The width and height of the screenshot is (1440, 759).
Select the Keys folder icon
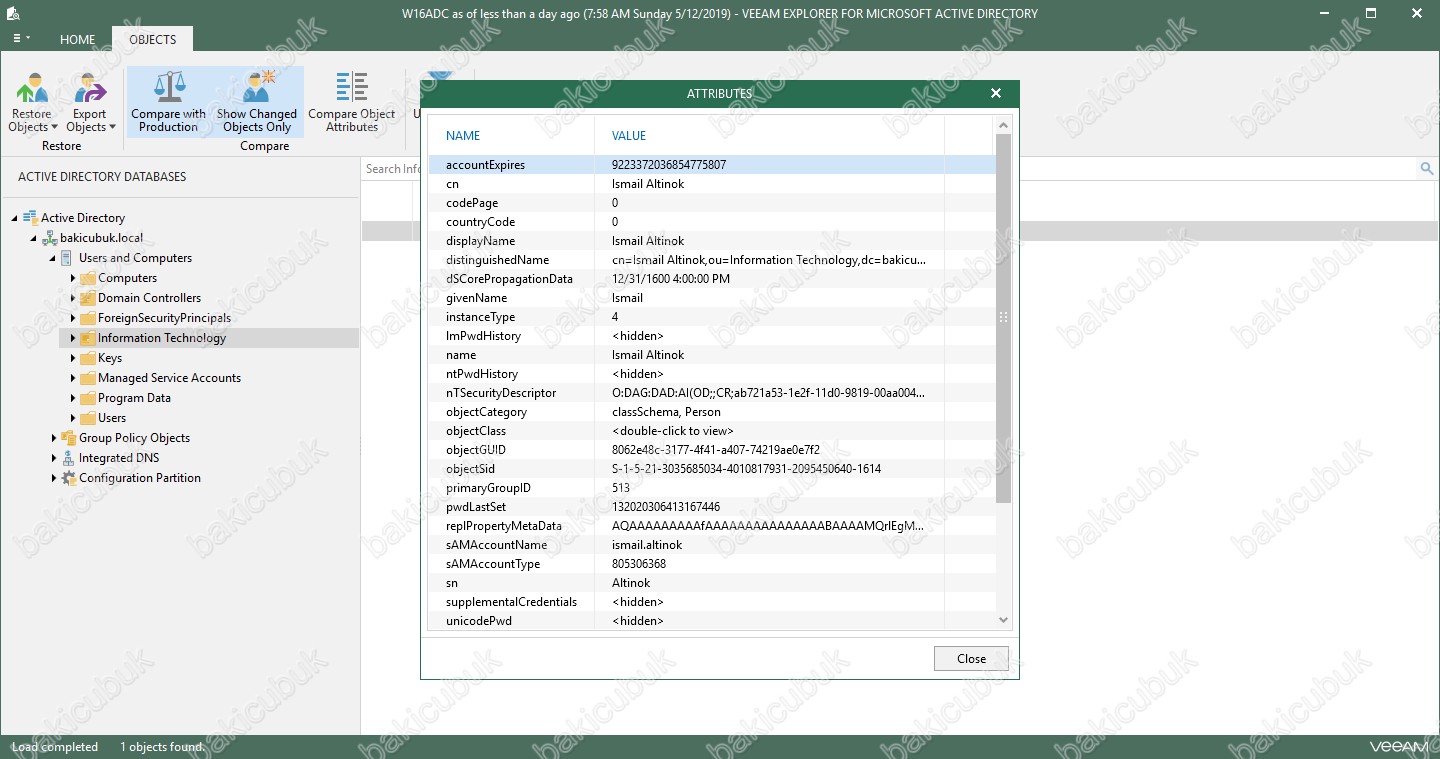pyautogui.click(x=88, y=358)
